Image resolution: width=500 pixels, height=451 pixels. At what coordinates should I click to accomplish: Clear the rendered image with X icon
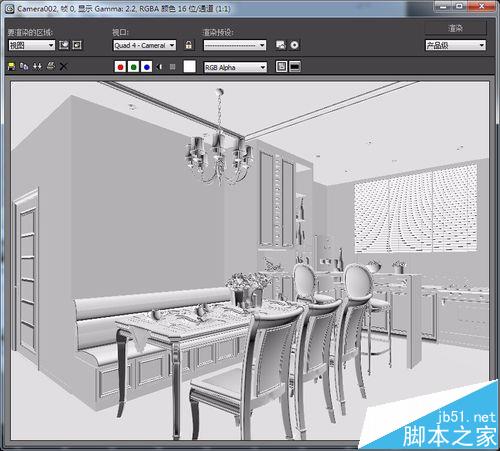pyautogui.click(x=63, y=66)
